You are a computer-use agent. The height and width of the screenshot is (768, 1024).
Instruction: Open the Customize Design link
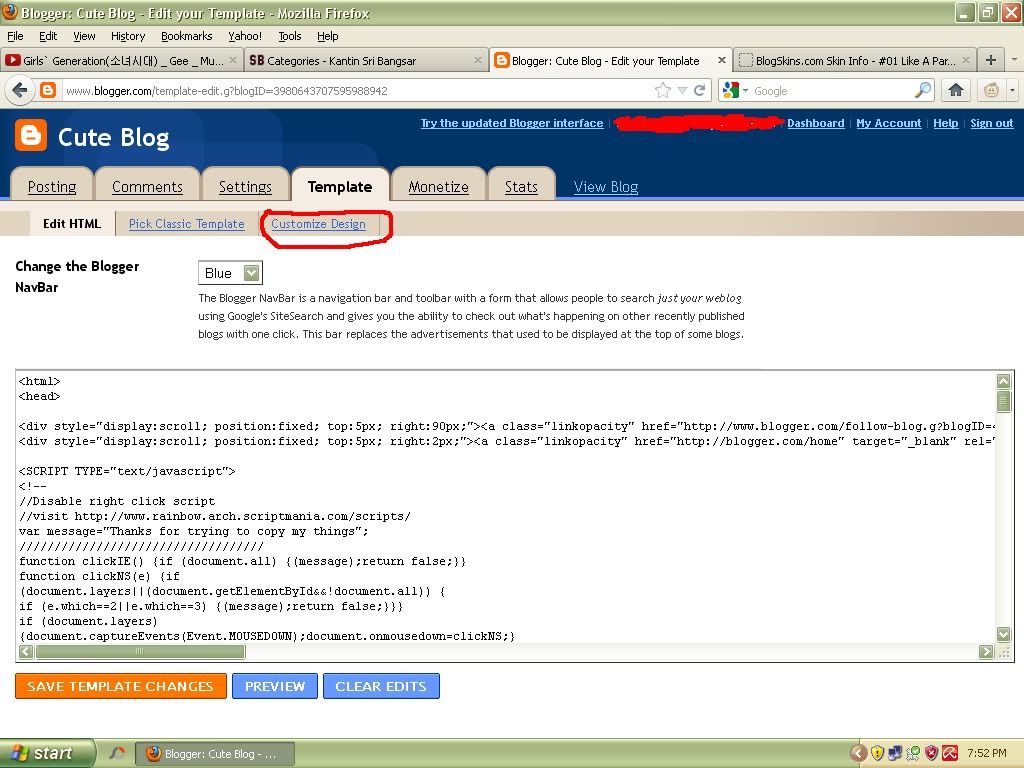[x=318, y=224]
